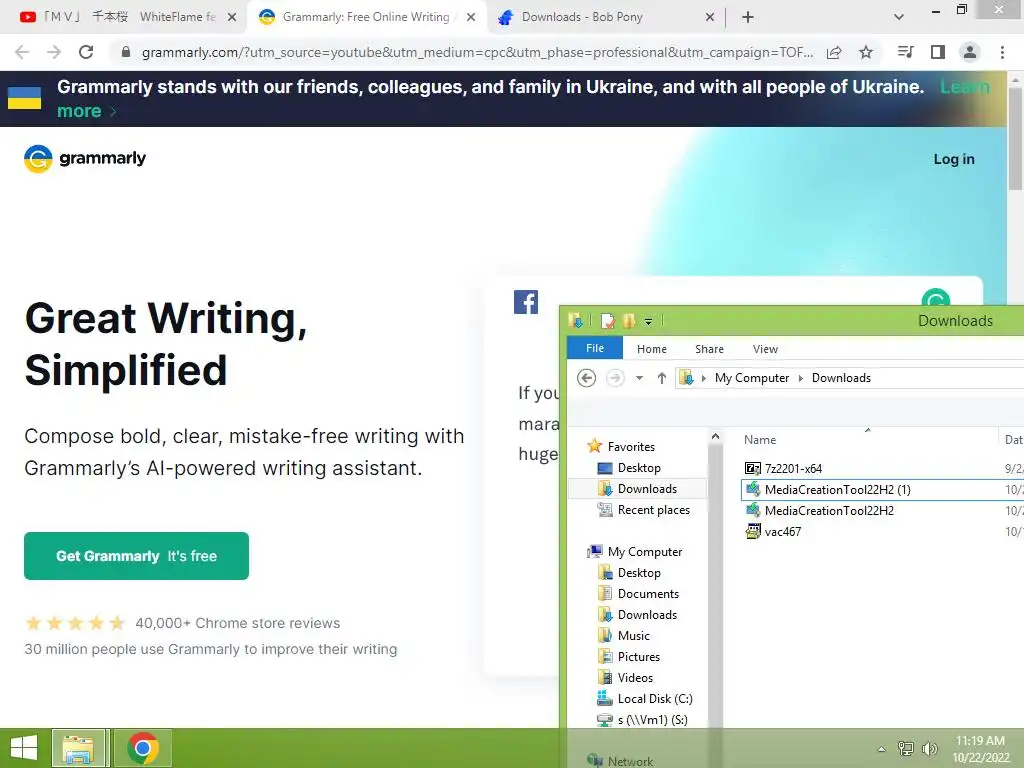Click the Chrome forward navigation arrow
The height and width of the screenshot is (768, 1024).
click(x=54, y=52)
